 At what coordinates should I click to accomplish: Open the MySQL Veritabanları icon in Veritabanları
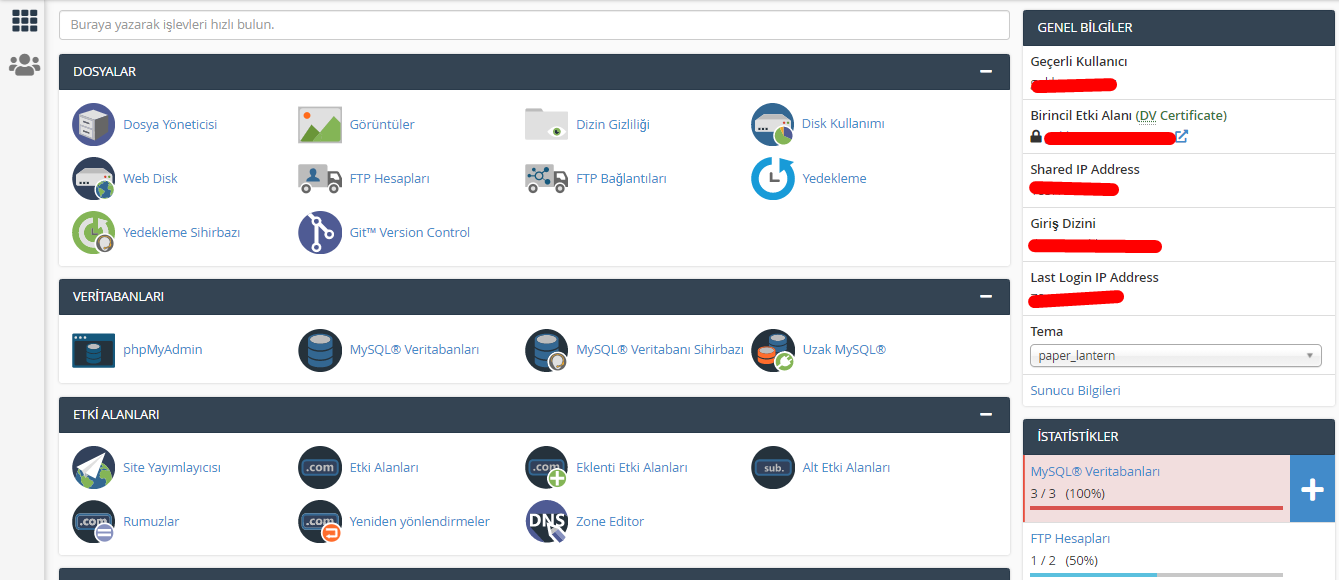pyautogui.click(x=320, y=350)
